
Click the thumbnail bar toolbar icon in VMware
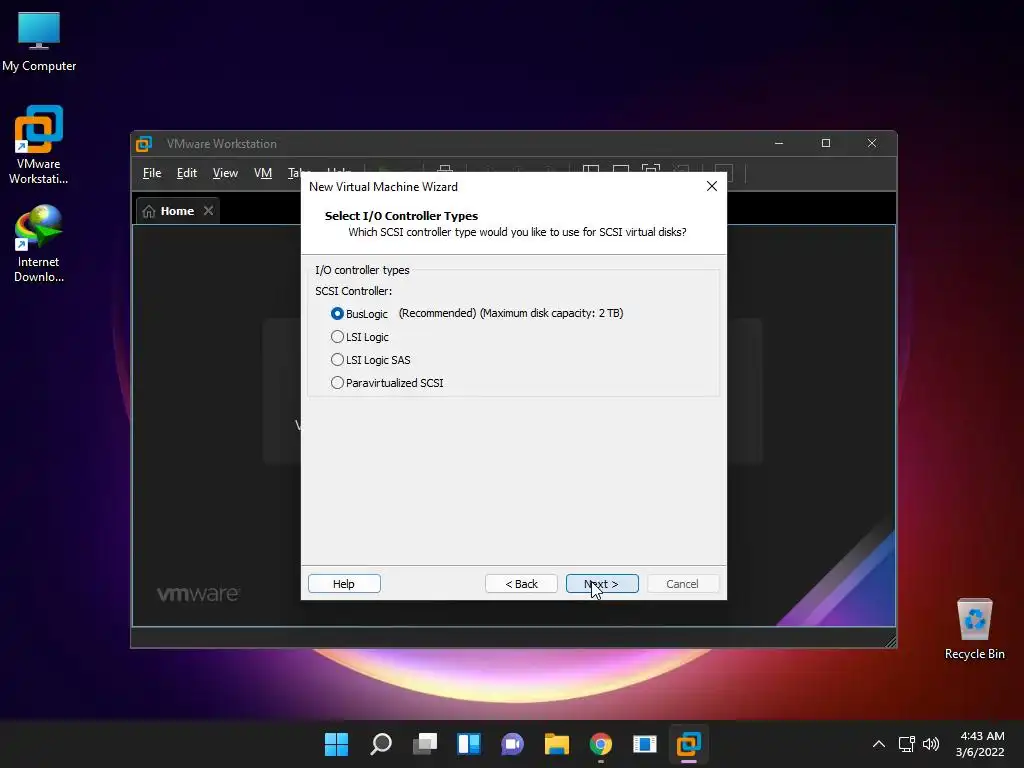coord(621,171)
